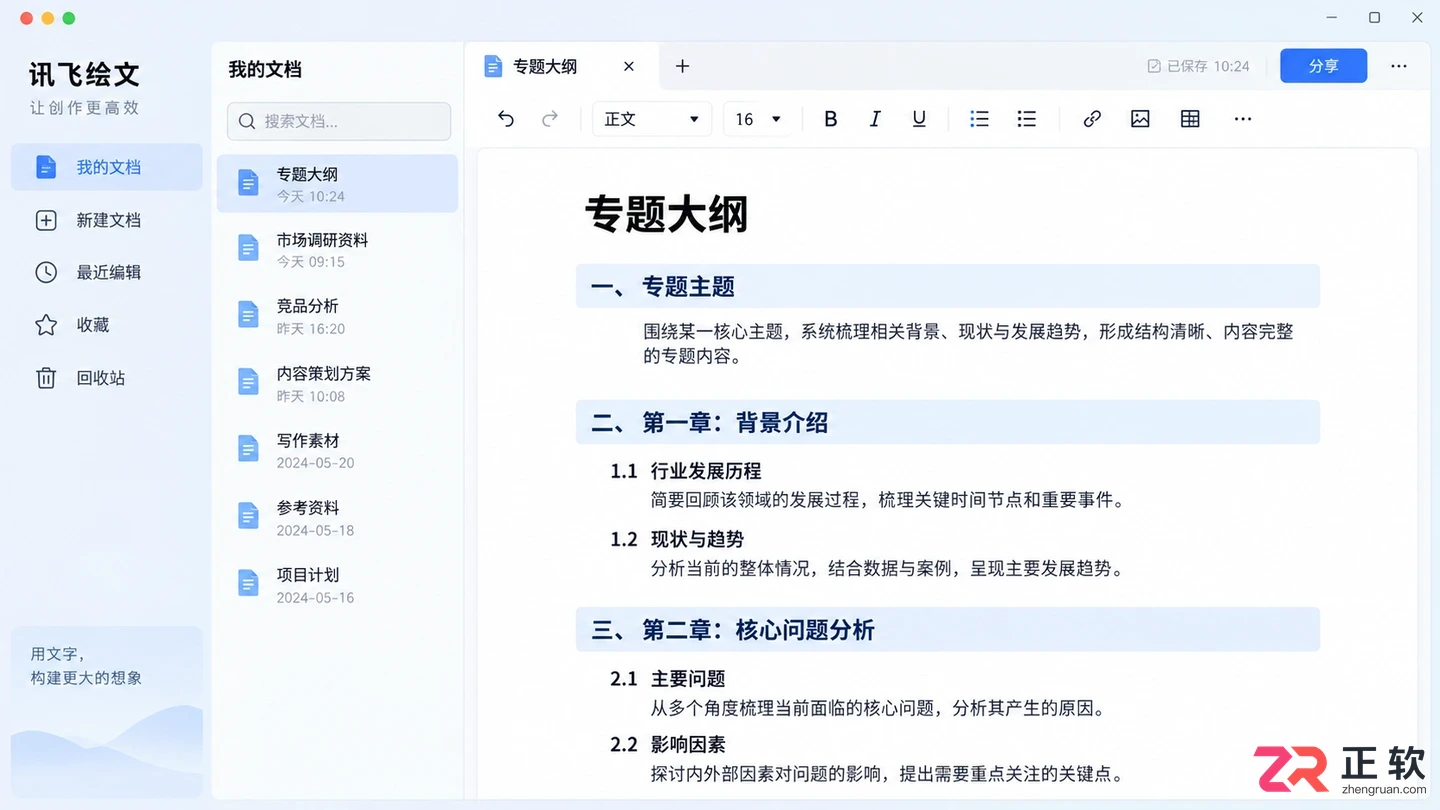The image size is (1440, 810).
Task: Underline the selected text
Action: 919,119
